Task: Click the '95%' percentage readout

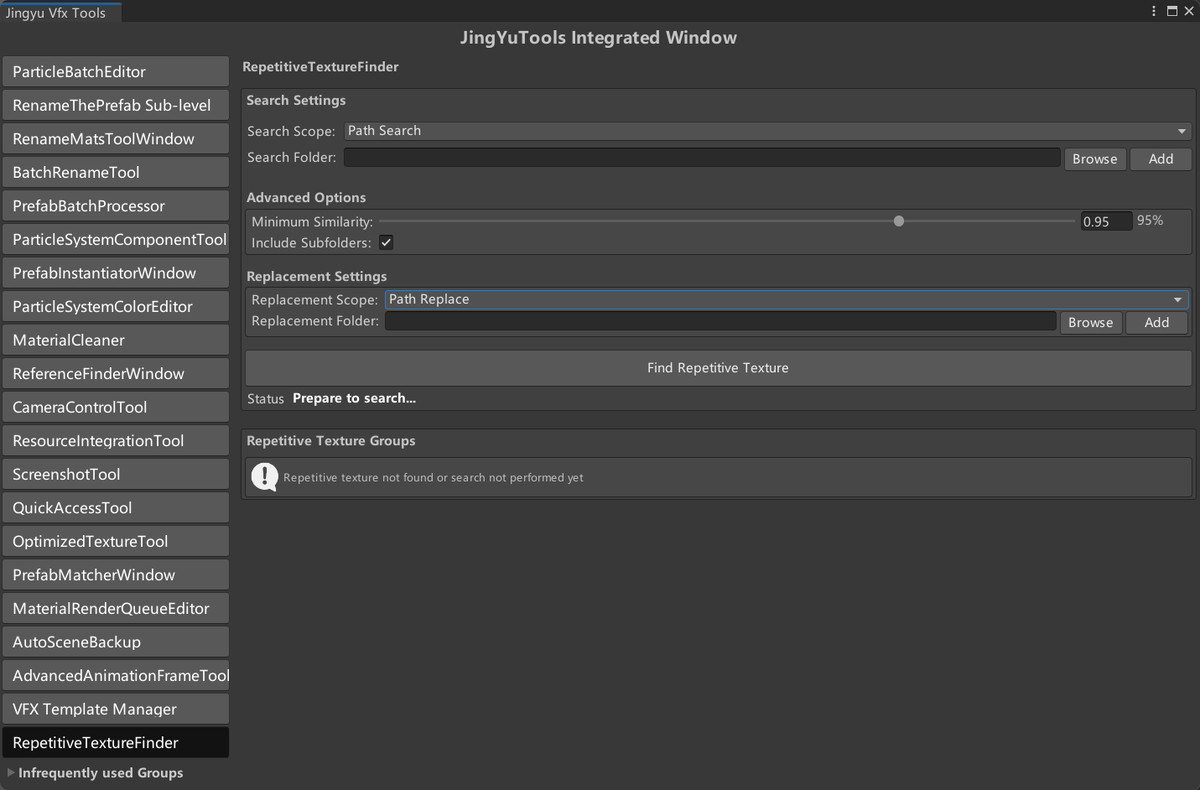Action: point(1150,221)
